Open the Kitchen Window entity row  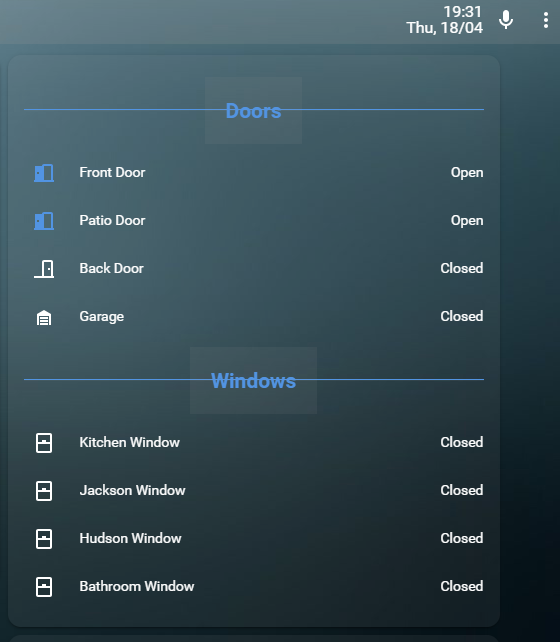pos(254,443)
